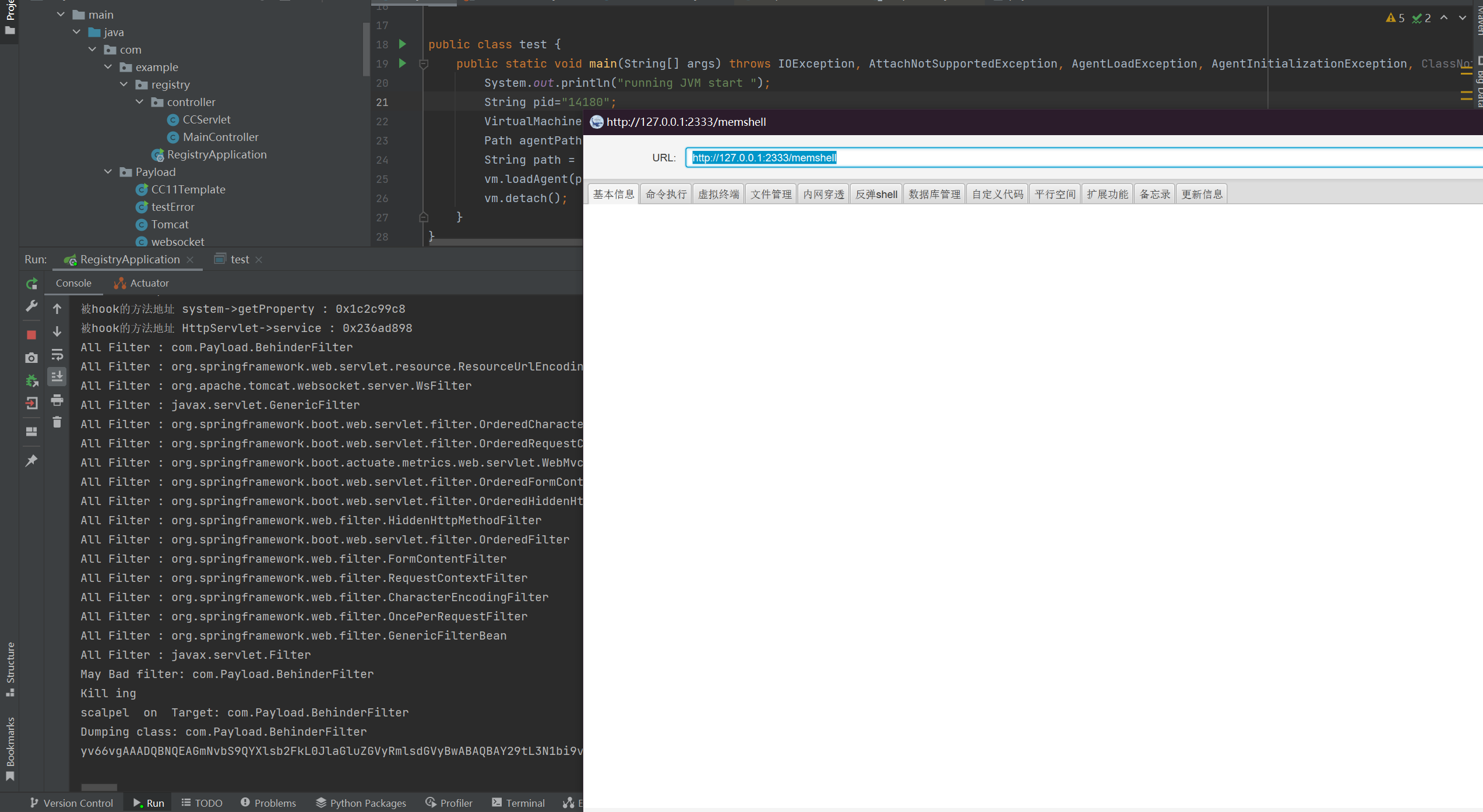Toggle soft-wrap in the console
This screenshot has width=1483, height=812.
57,355
